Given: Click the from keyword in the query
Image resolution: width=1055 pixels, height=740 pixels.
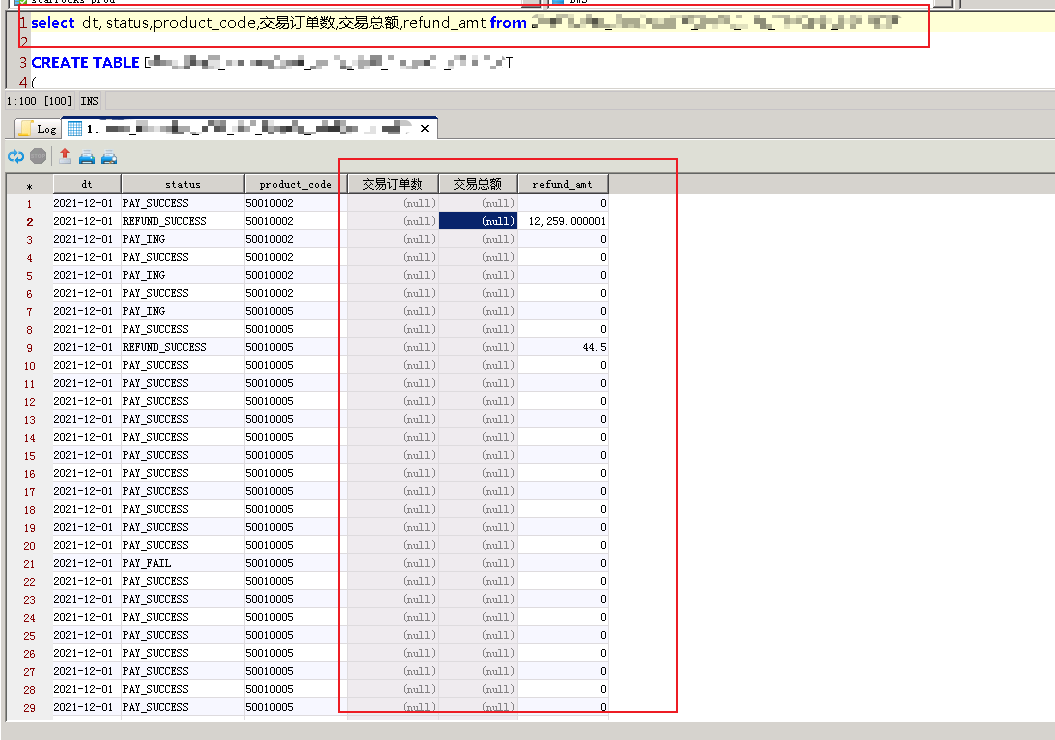Looking at the screenshot, I should click(508, 23).
